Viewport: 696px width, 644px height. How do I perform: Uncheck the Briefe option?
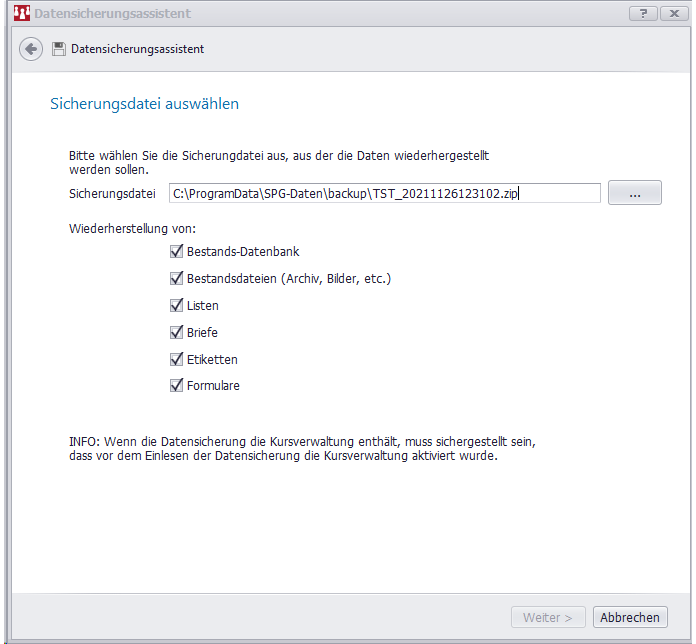(x=177, y=332)
